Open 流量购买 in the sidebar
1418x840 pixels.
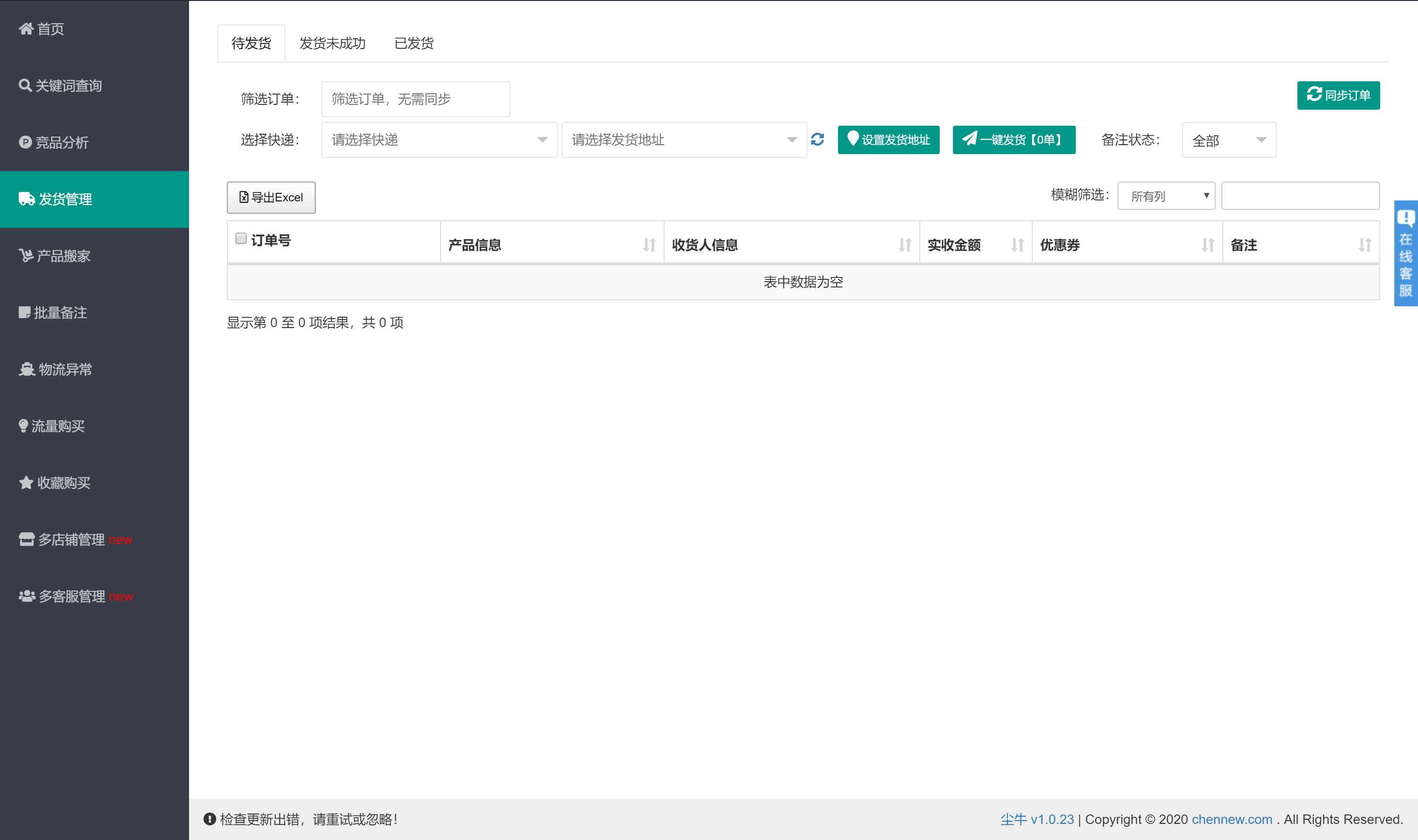pos(95,425)
